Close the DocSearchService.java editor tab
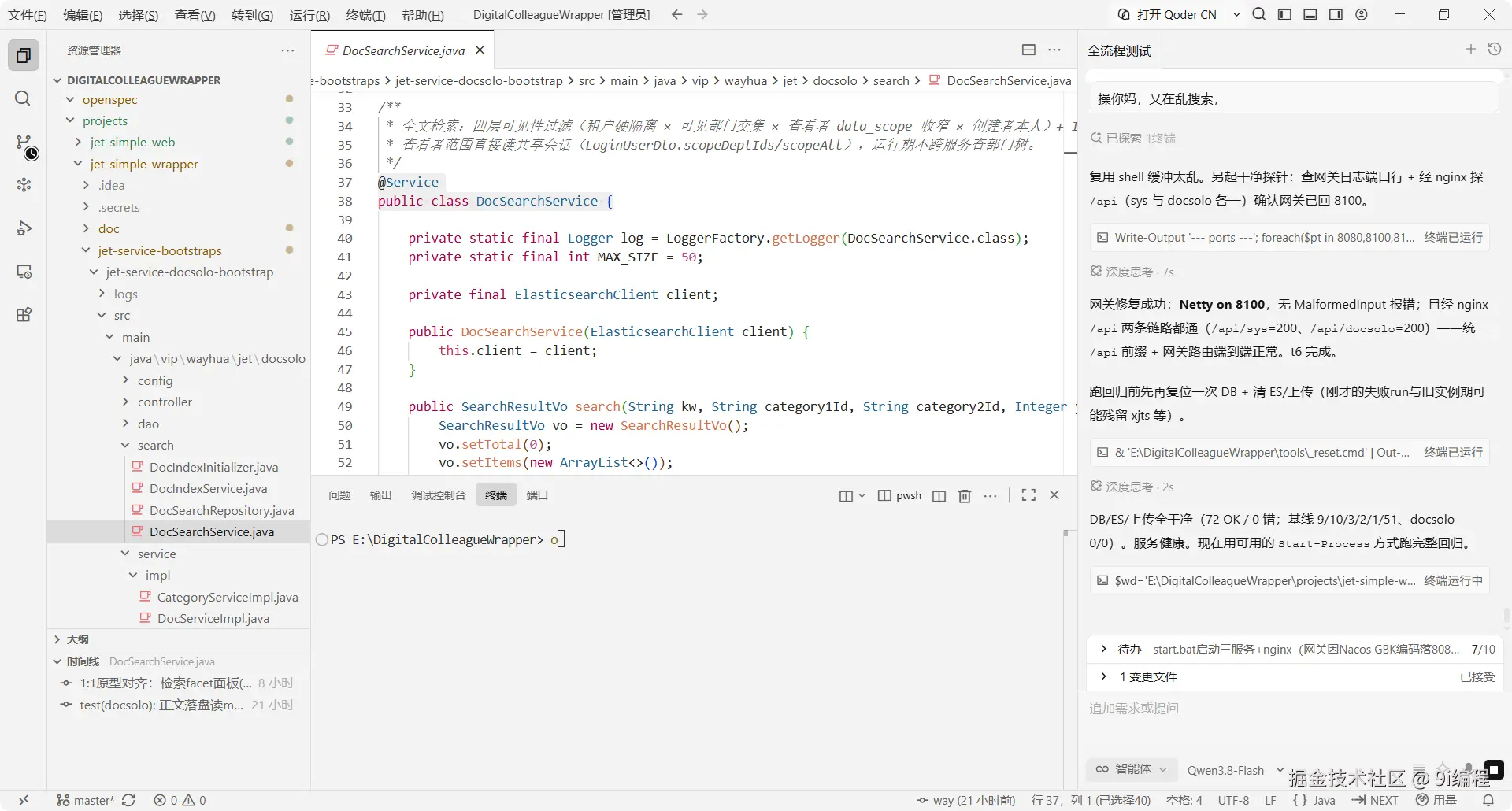This screenshot has width=1512, height=811. 480,50
